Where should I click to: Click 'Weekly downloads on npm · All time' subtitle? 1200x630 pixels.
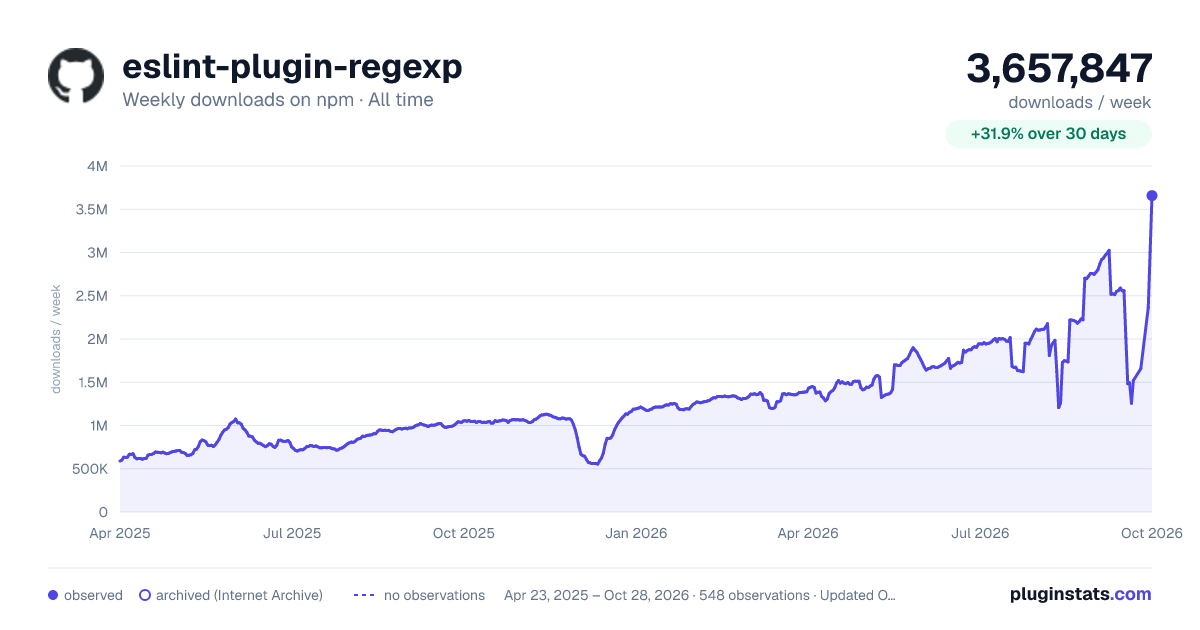[278, 100]
